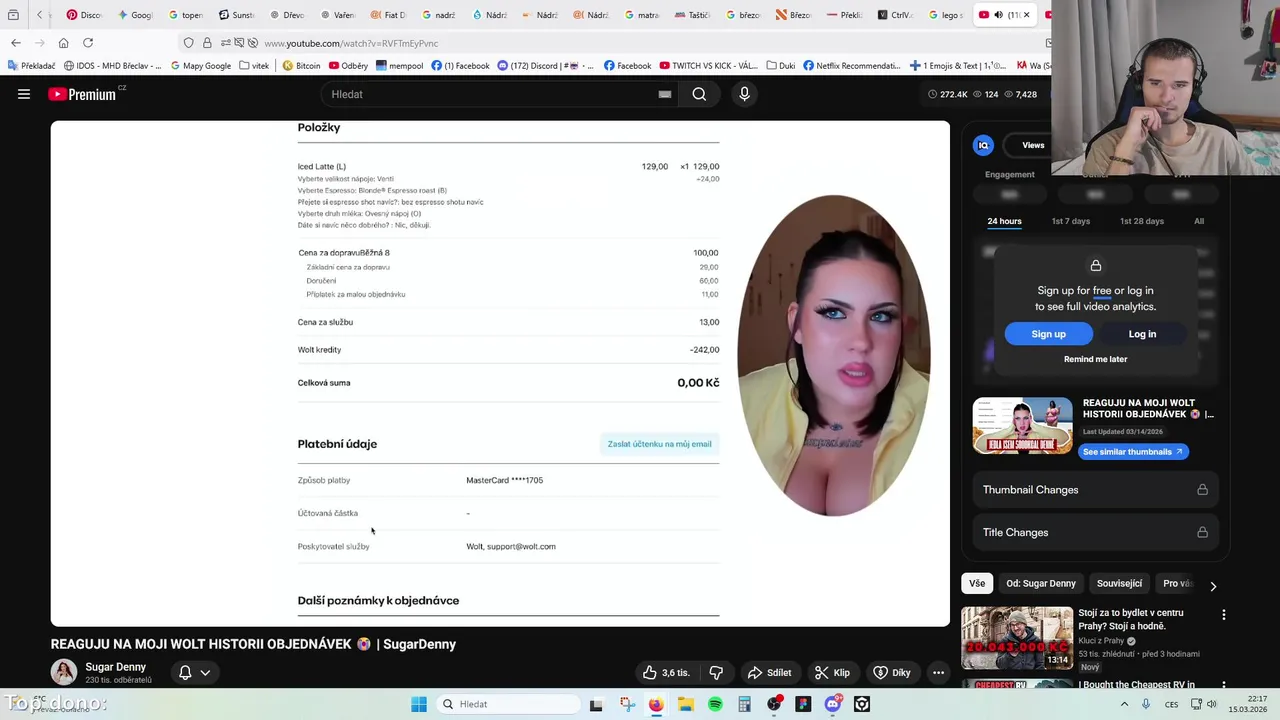
Task: Click Zaslat účtenku na můj email link
Action: (659, 444)
